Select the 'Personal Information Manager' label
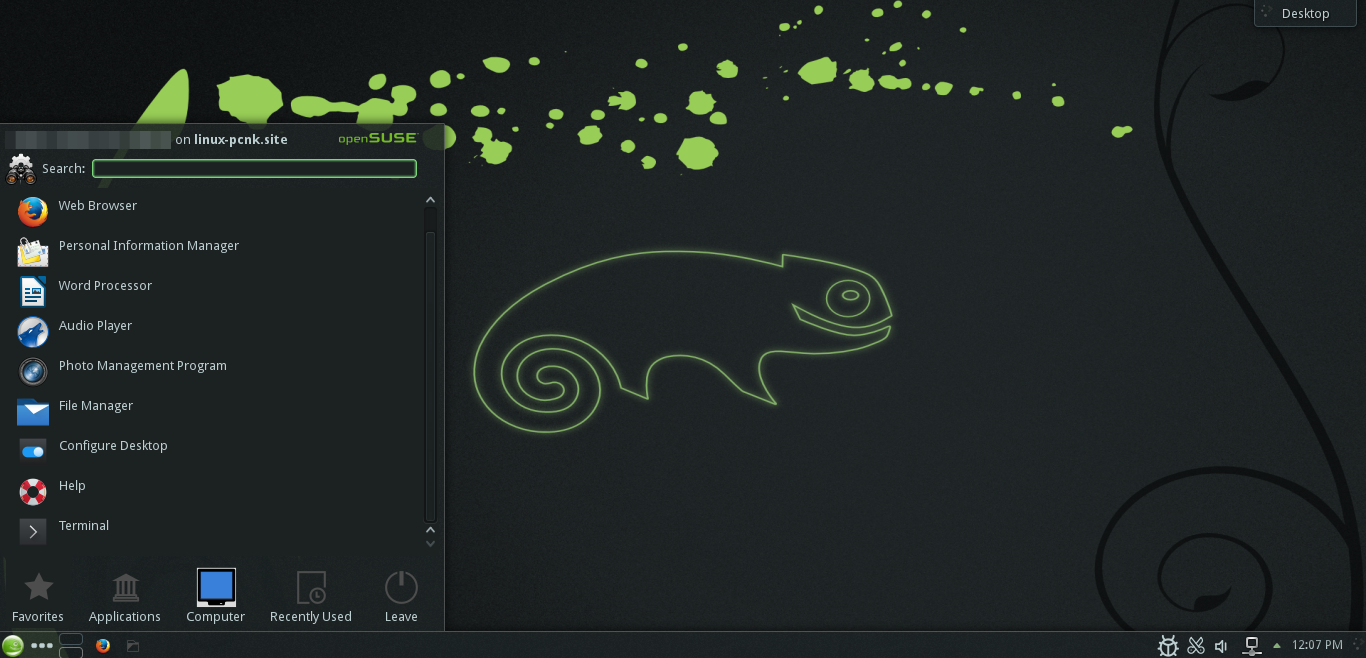The width and height of the screenshot is (1366, 658). coord(149,245)
